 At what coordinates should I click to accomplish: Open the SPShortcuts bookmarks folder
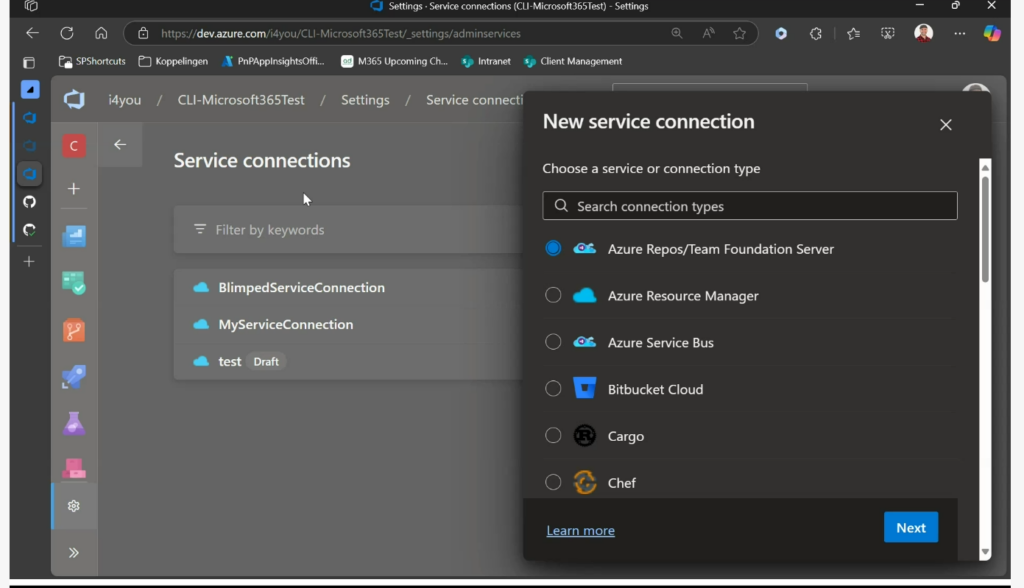(x=92, y=61)
